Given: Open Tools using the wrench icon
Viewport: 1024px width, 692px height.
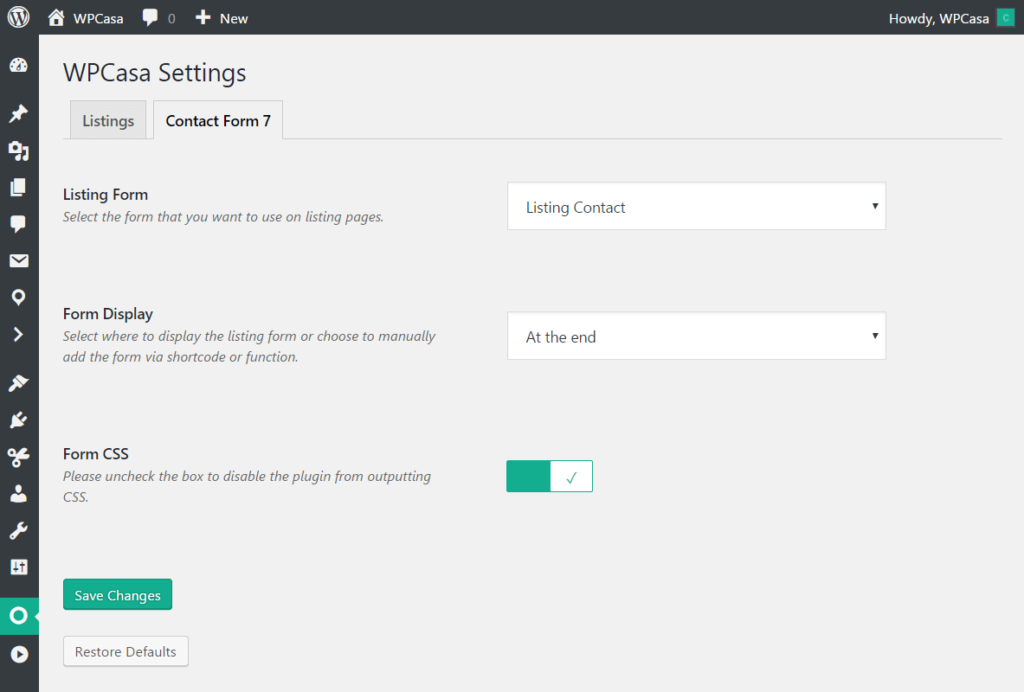Looking at the screenshot, I should pos(19,529).
